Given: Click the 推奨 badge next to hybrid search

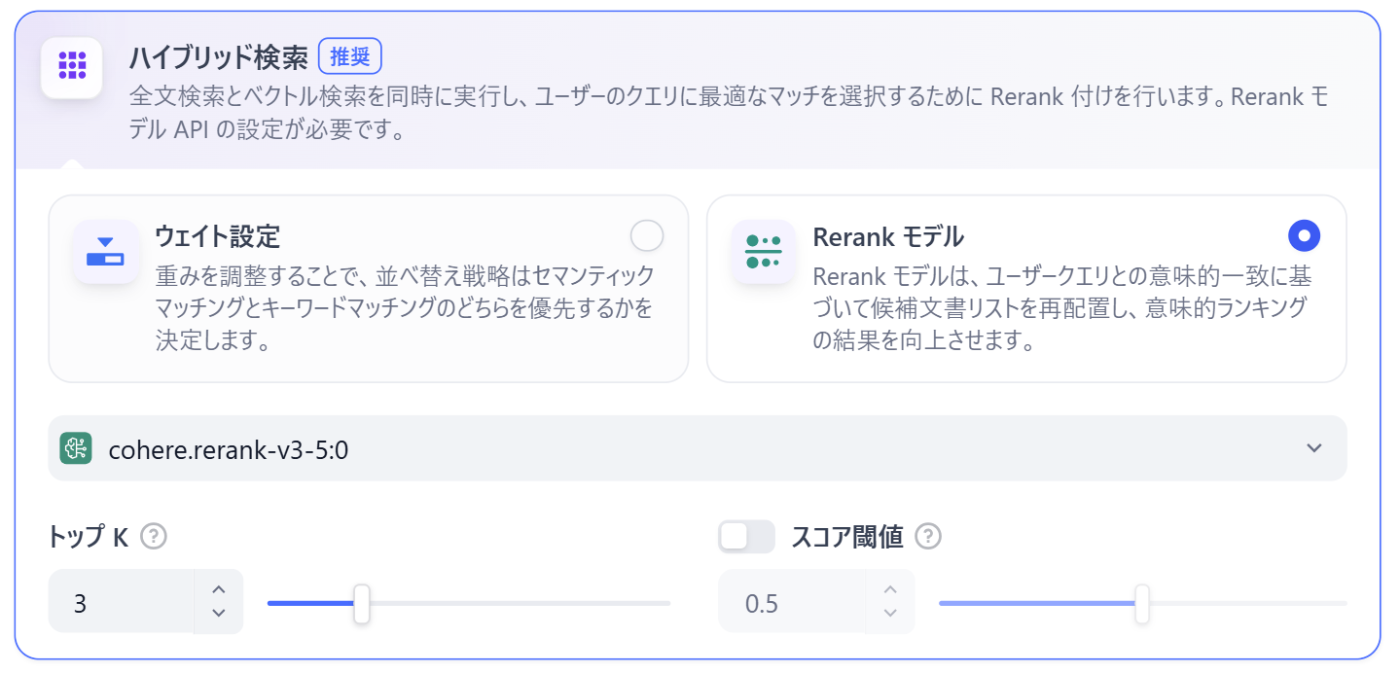Looking at the screenshot, I should point(350,57).
